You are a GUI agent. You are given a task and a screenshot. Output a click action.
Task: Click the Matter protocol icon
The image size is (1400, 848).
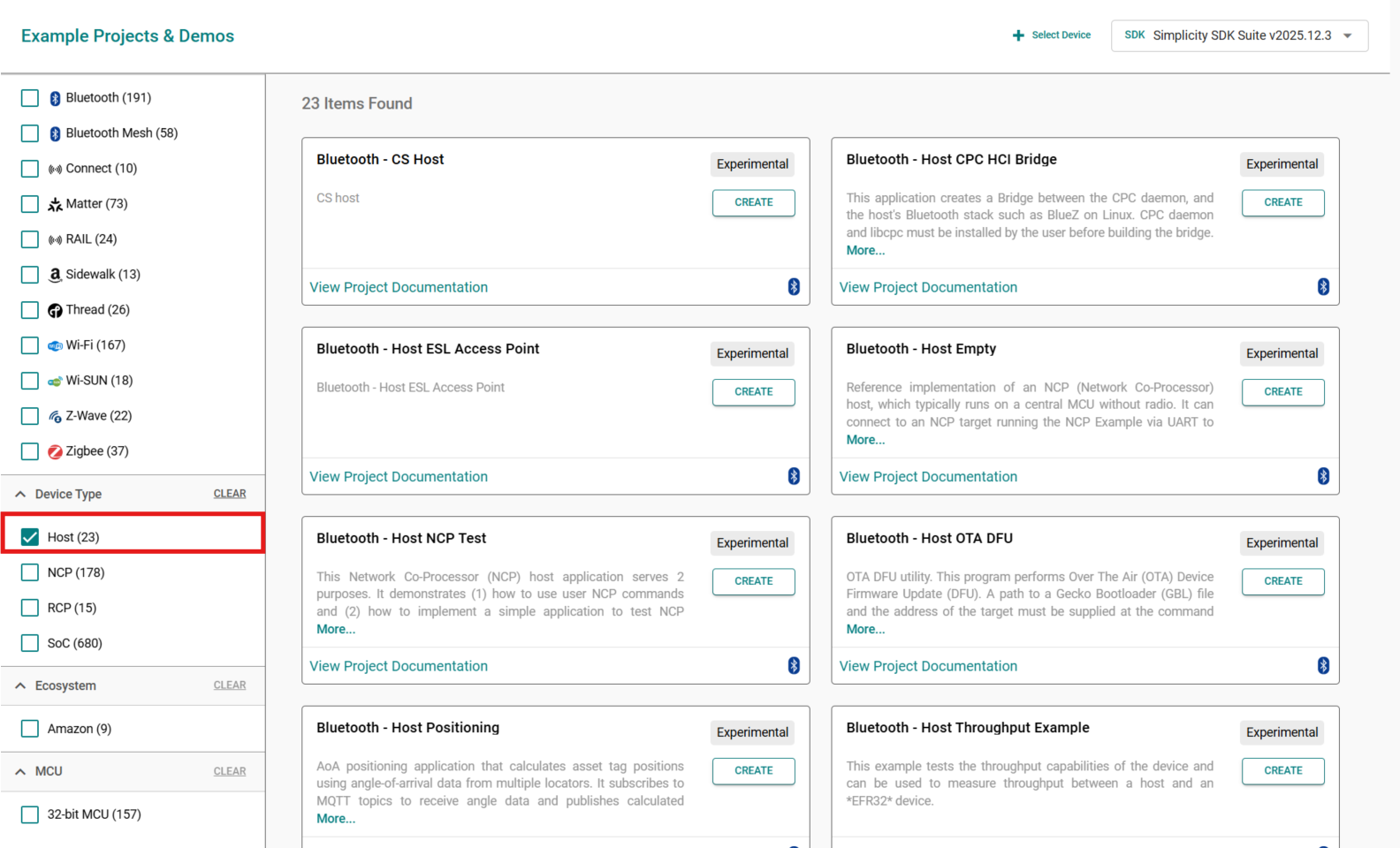[x=55, y=204]
